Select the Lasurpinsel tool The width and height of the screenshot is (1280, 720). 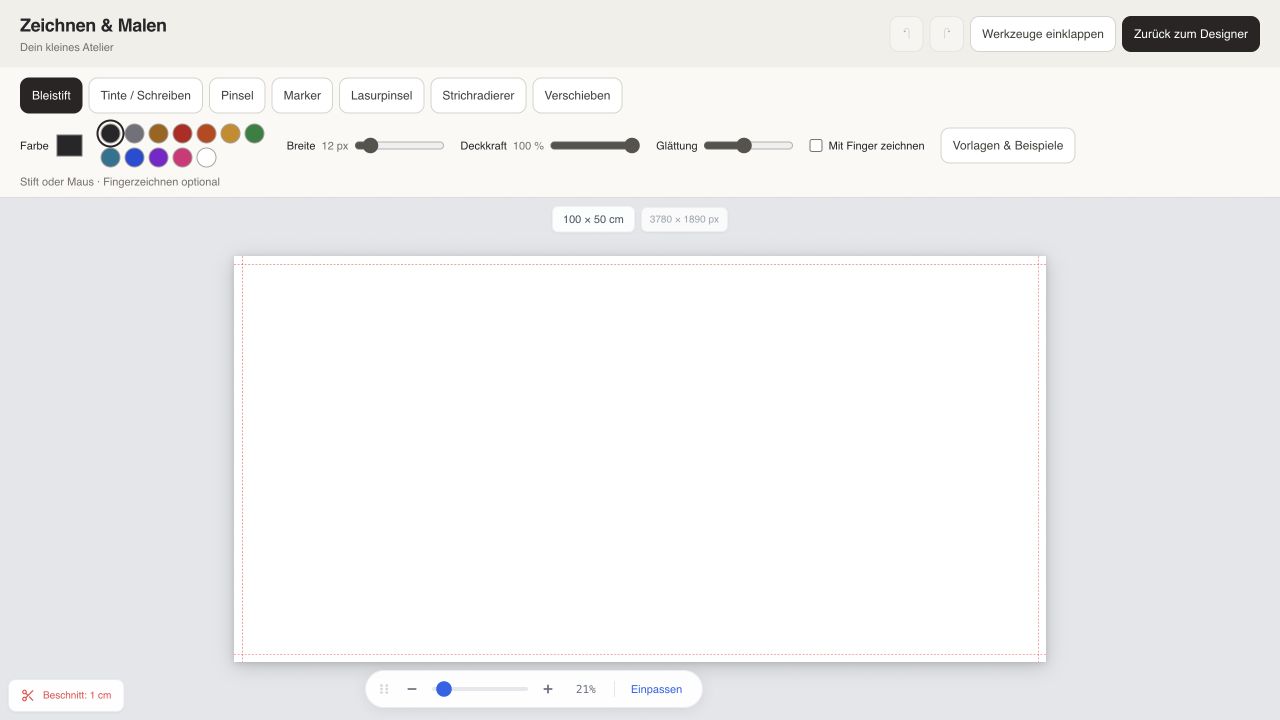point(382,96)
